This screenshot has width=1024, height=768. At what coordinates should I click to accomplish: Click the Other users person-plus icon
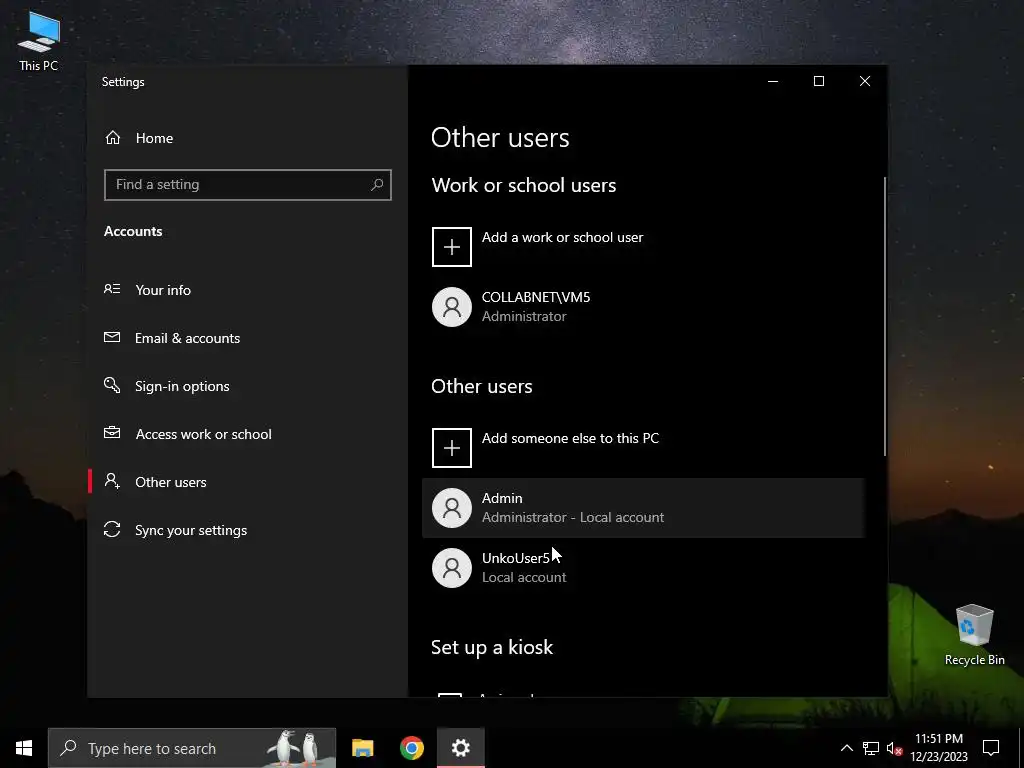click(112, 481)
